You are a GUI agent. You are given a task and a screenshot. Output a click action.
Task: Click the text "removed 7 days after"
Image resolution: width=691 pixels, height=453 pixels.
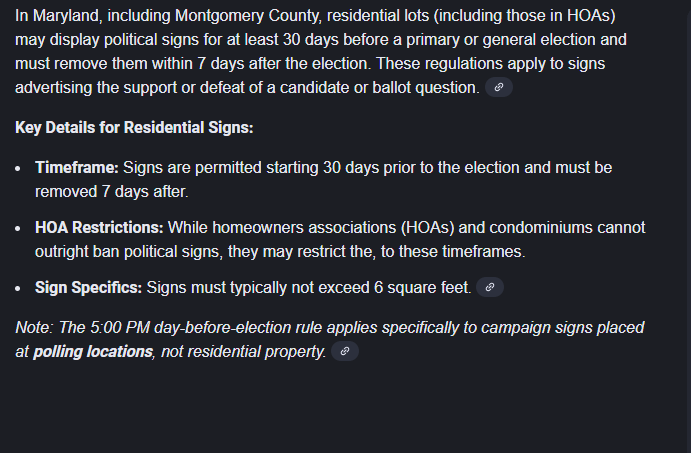point(111,190)
